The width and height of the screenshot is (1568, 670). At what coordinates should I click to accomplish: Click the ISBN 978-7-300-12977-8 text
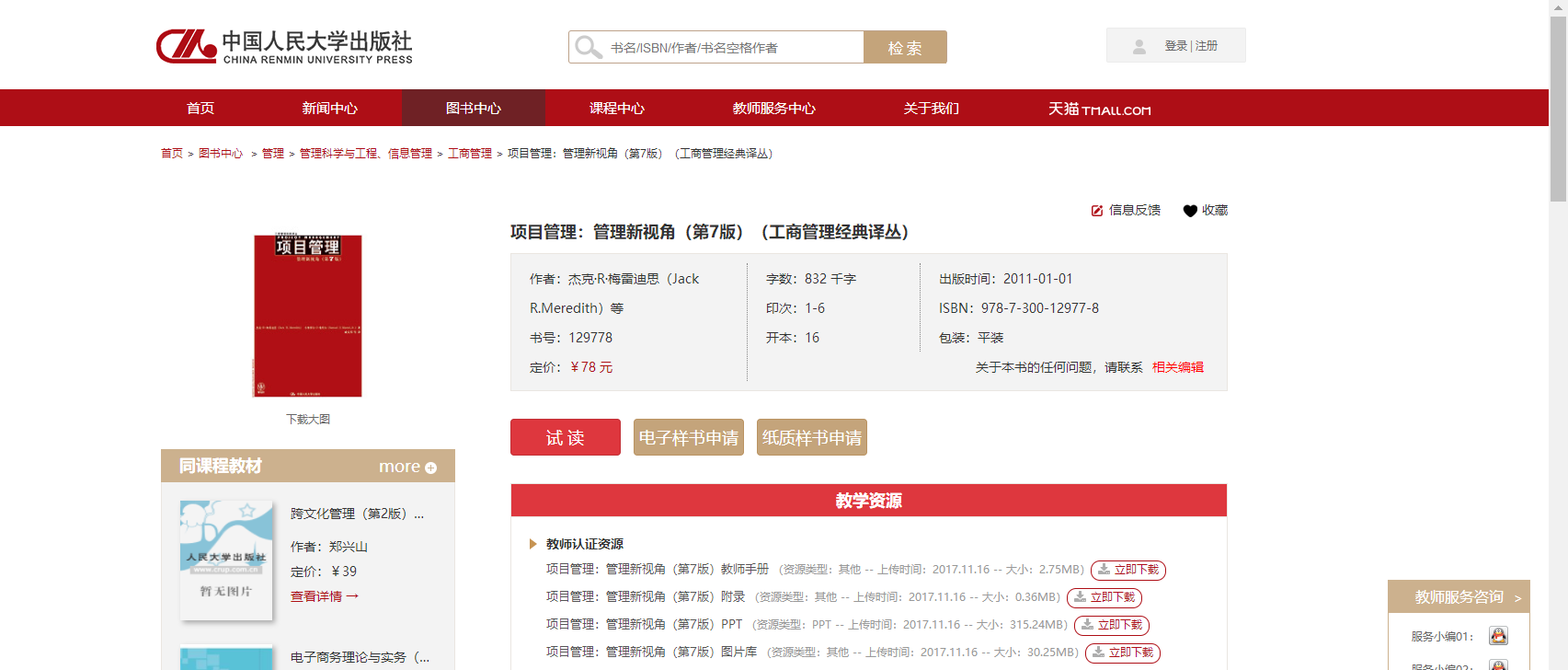tap(1019, 308)
